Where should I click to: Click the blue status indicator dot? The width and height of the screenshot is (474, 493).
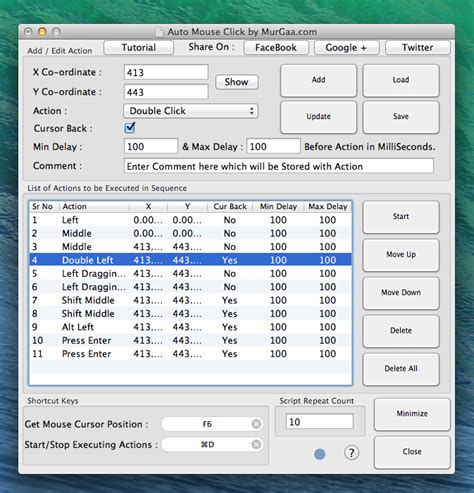319,454
